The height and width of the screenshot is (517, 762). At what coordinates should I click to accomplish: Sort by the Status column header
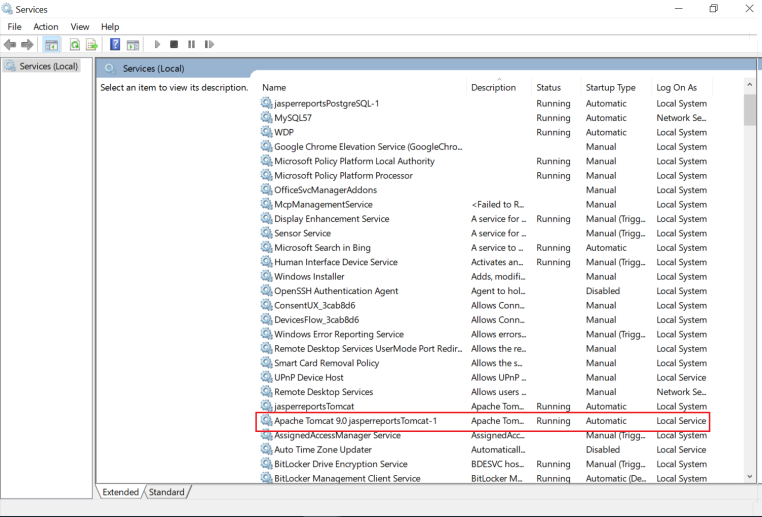tap(556, 87)
